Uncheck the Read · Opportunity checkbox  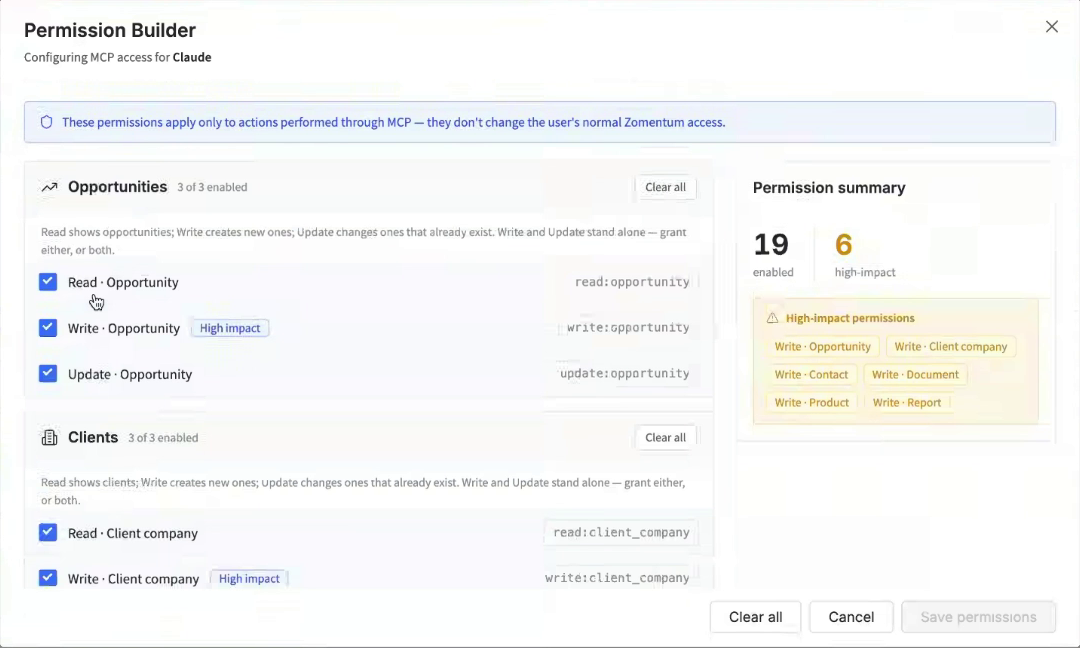coord(48,282)
